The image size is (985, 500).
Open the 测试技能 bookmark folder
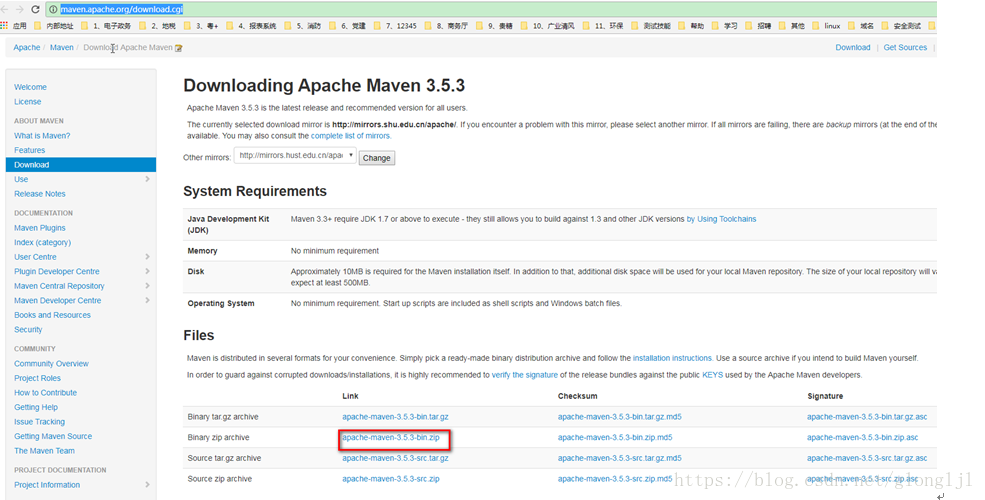(651, 26)
